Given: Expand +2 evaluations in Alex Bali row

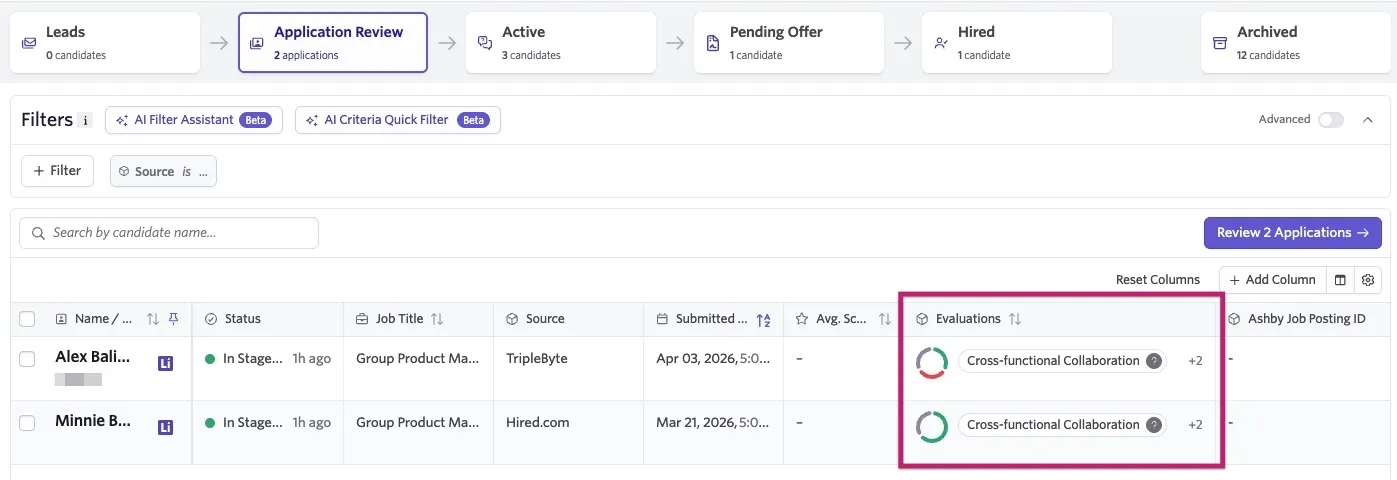Looking at the screenshot, I should 1195,361.
